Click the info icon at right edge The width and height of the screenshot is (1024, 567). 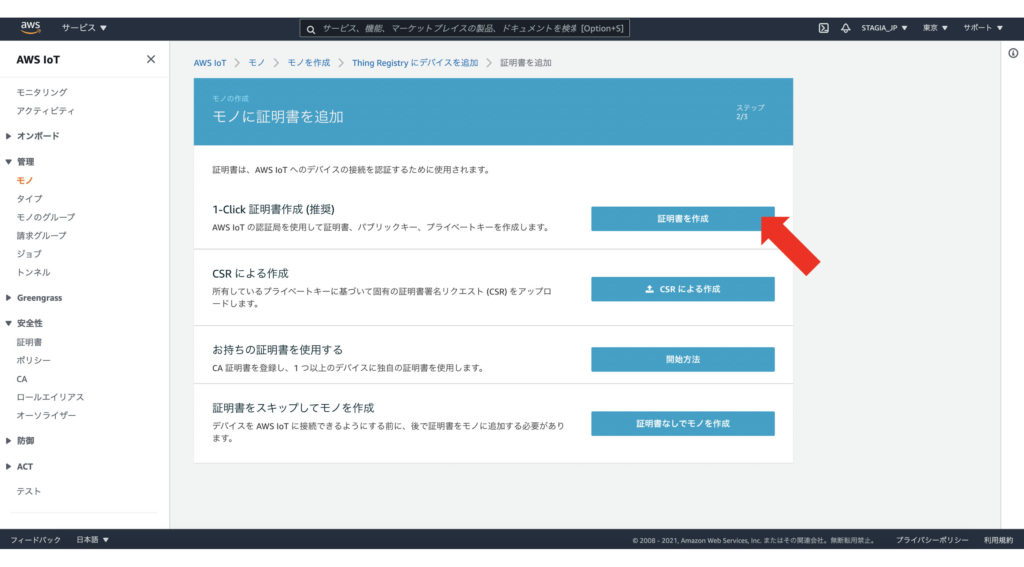pos(1013,53)
